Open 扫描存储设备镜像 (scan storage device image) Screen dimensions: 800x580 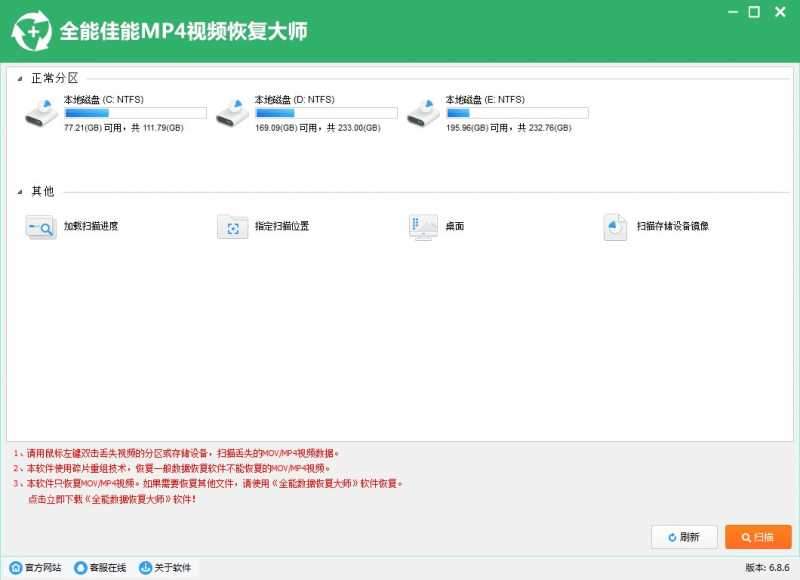tap(613, 227)
